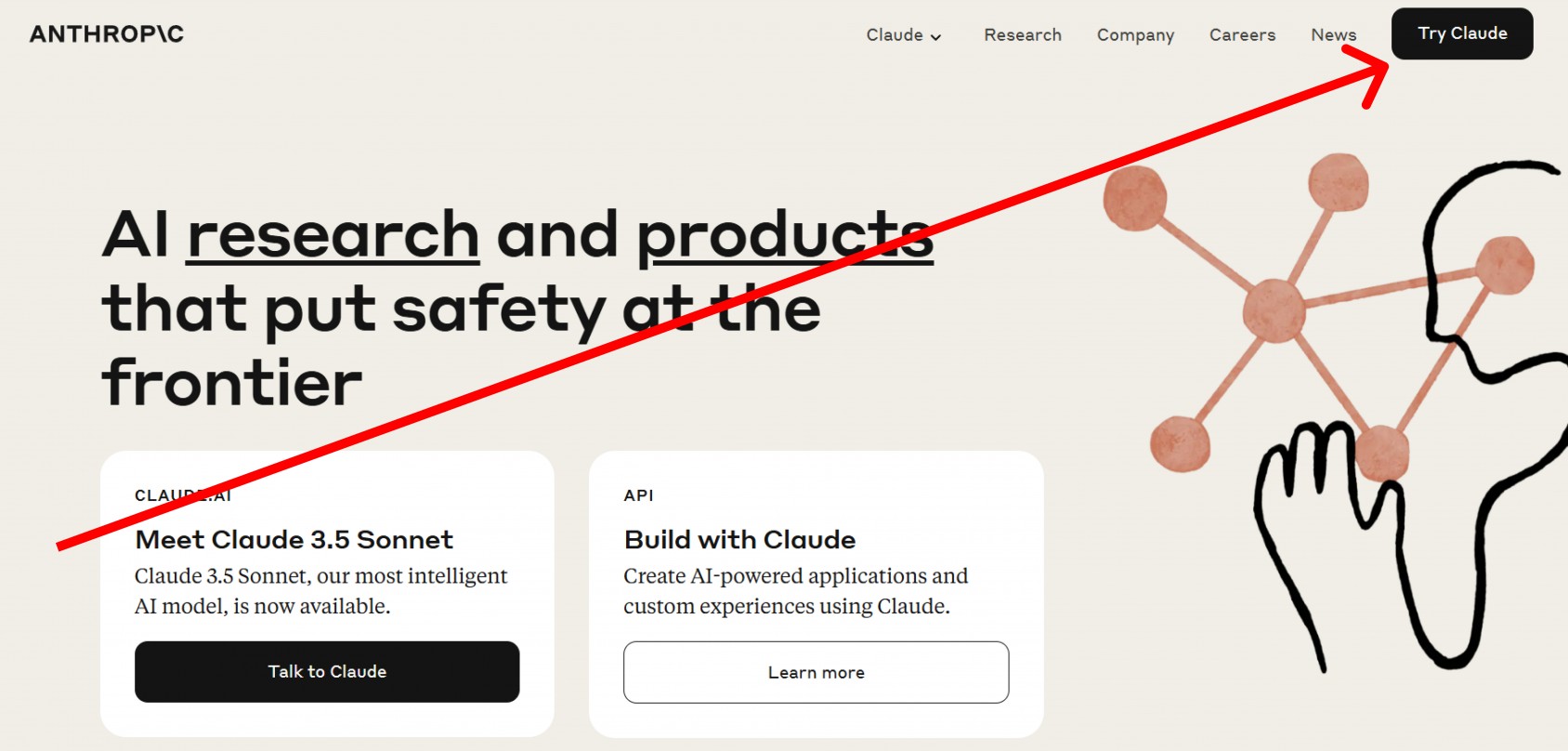This screenshot has width=1568, height=751.
Task: Click the Try Claude button
Action: [x=1462, y=33]
